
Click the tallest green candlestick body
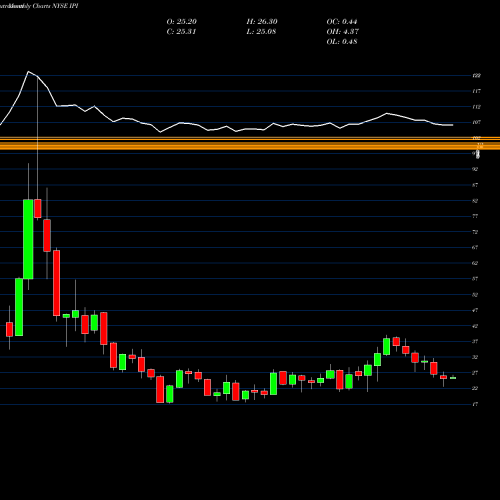tap(28, 239)
